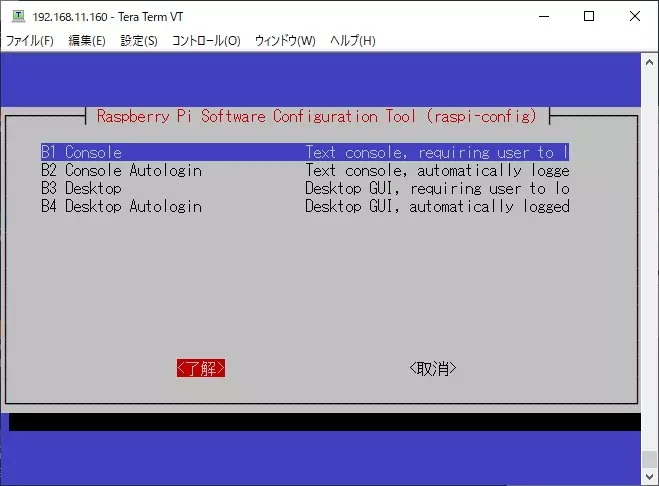Viewport: 659px width, 486px height.
Task: Click 'Text console, automatically logge' description
Action: pos(437,170)
